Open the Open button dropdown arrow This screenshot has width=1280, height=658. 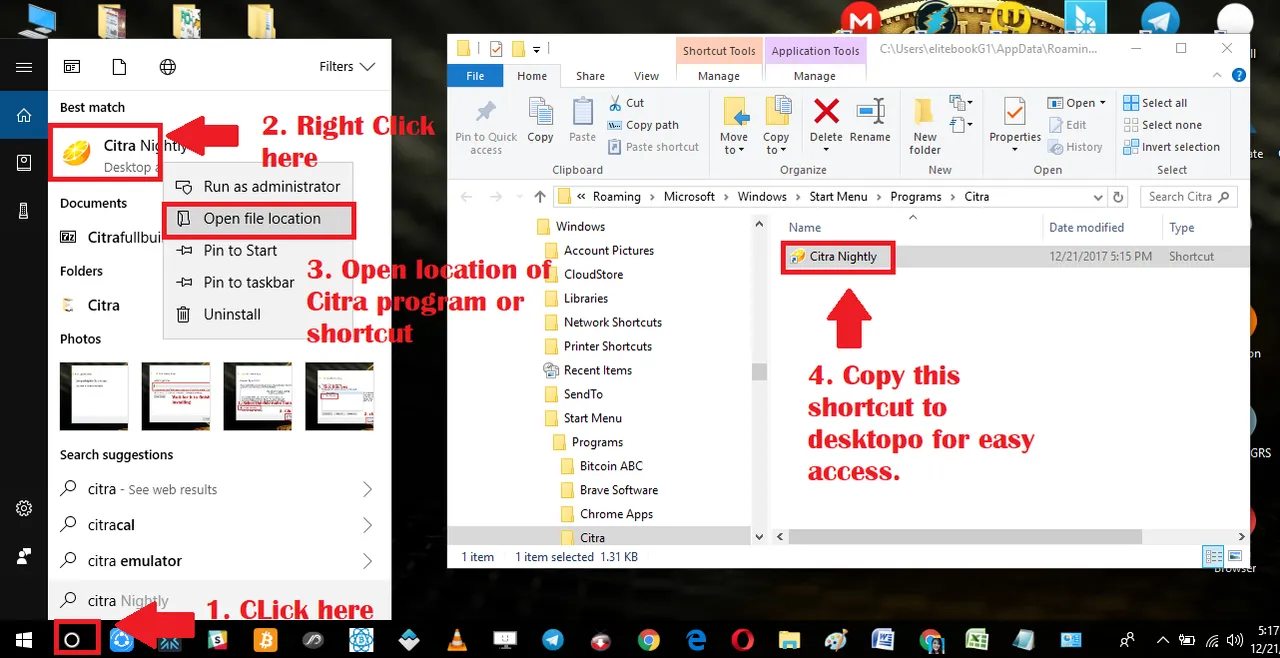(x=1102, y=103)
